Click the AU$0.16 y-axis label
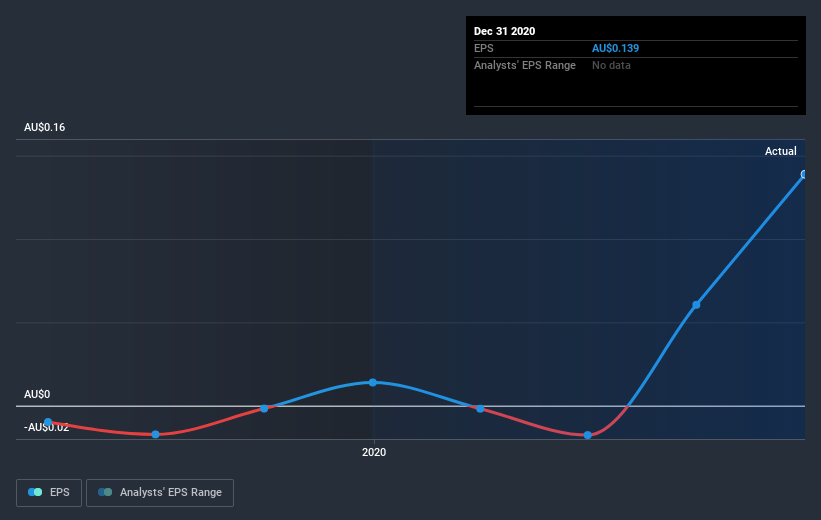 [x=45, y=127]
